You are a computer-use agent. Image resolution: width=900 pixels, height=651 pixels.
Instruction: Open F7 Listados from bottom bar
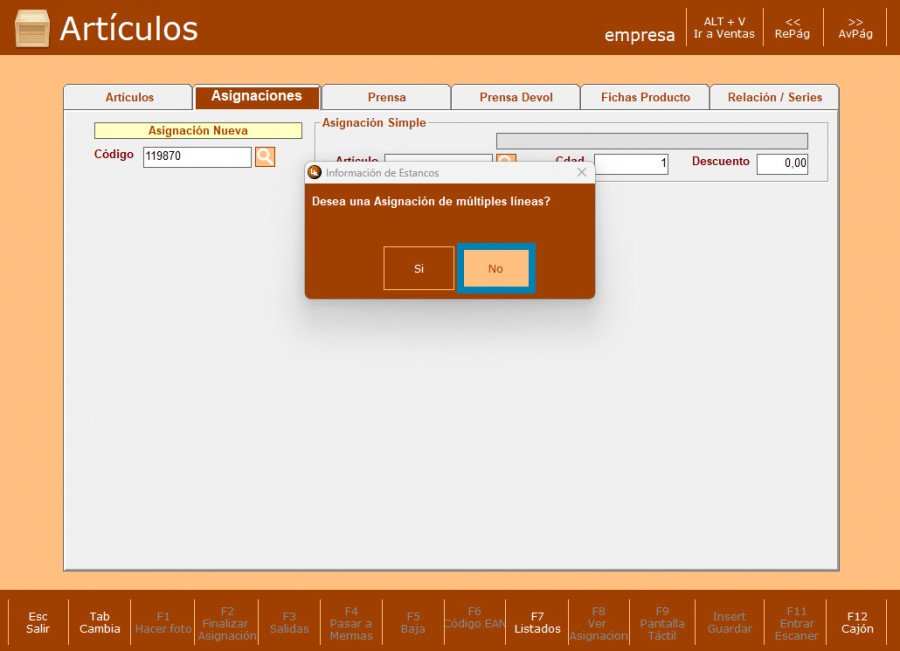tap(537, 623)
